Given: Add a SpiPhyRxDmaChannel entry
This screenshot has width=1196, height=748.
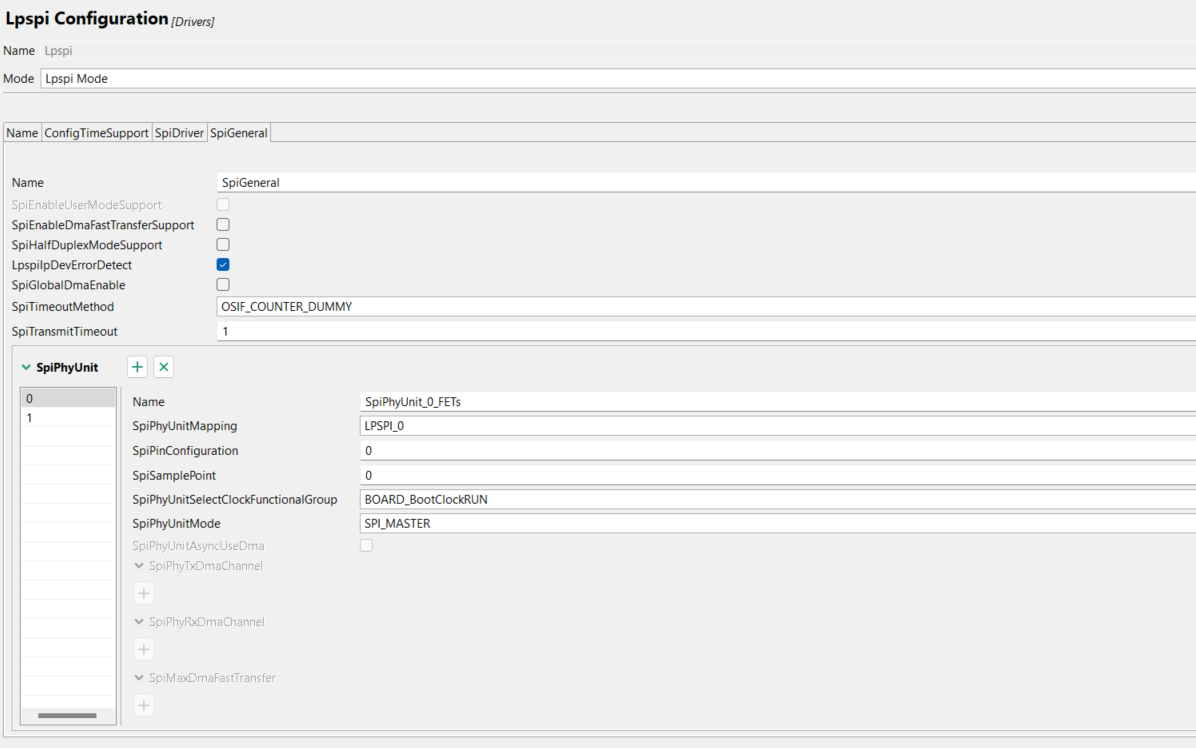Looking at the screenshot, I should [143, 649].
